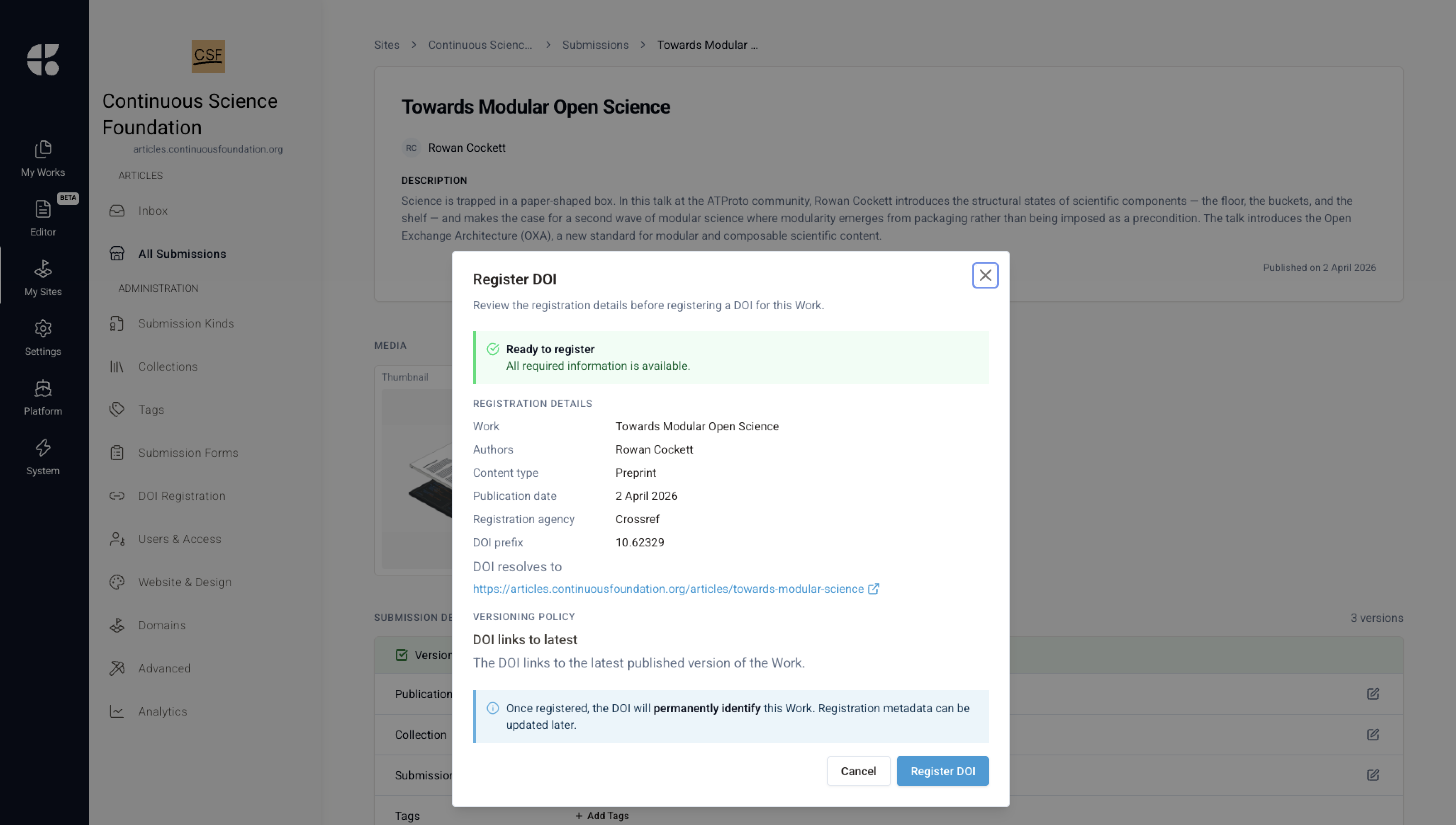The width and height of the screenshot is (1456, 825).
Task: Open Settings in the left rail
Action: coord(43,338)
